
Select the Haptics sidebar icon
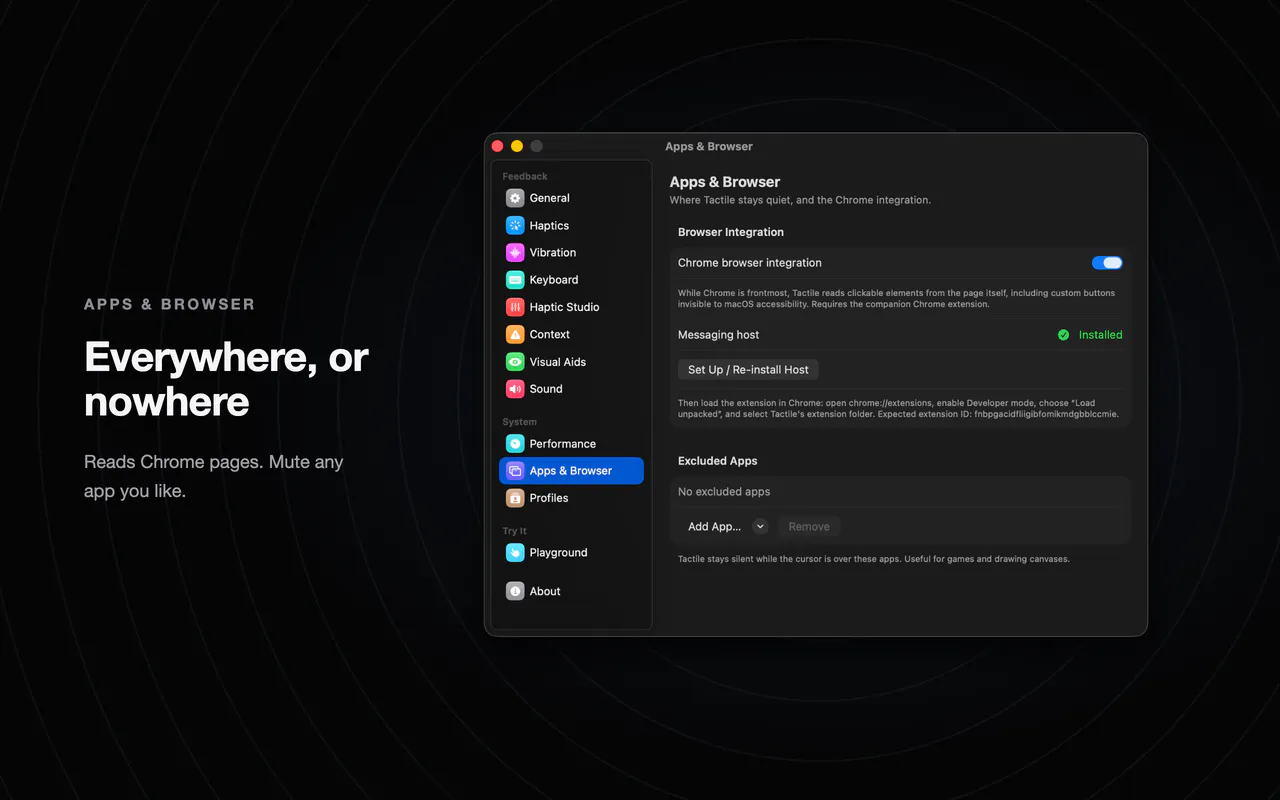pyautogui.click(x=515, y=225)
